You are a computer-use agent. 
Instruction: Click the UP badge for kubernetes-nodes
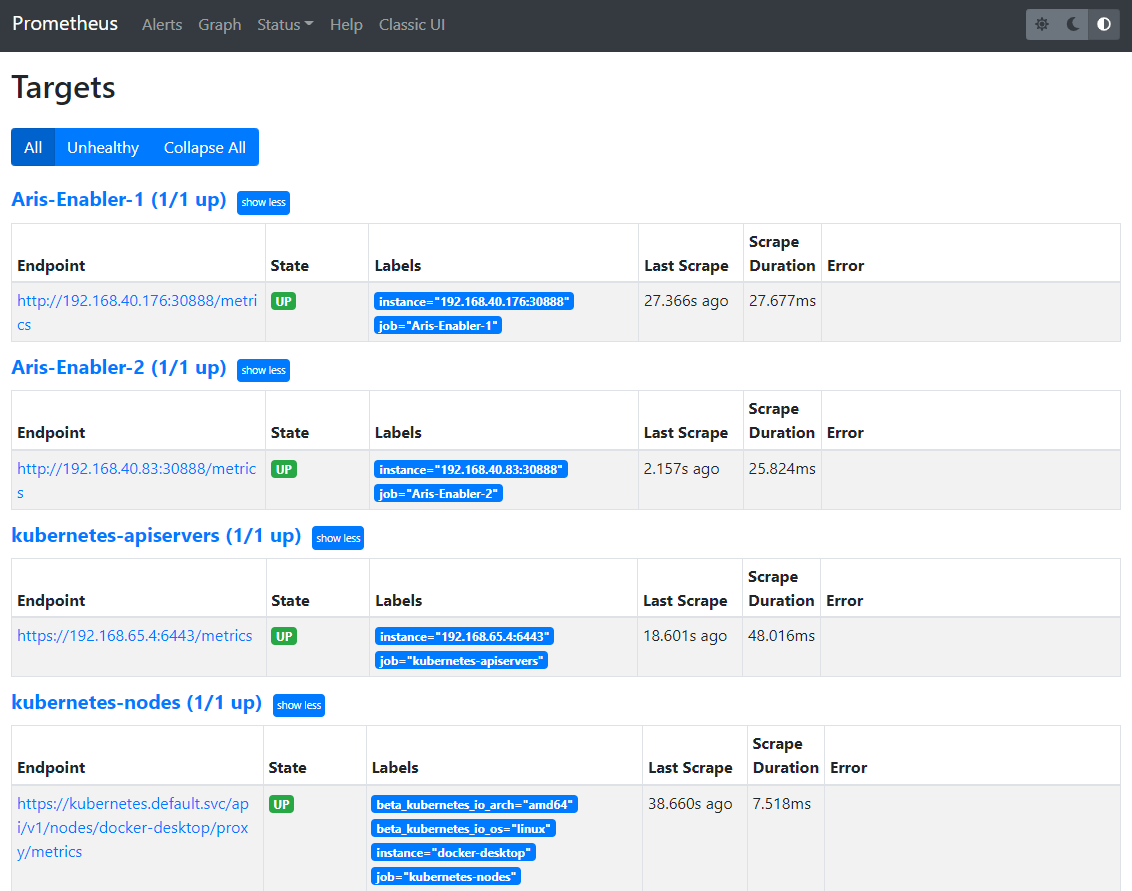coord(282,804)
